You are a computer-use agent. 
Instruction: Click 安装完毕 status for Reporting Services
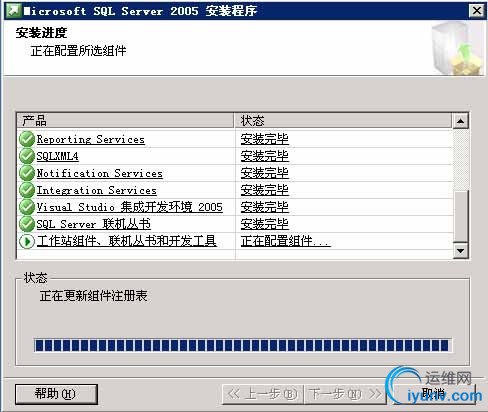265,139
